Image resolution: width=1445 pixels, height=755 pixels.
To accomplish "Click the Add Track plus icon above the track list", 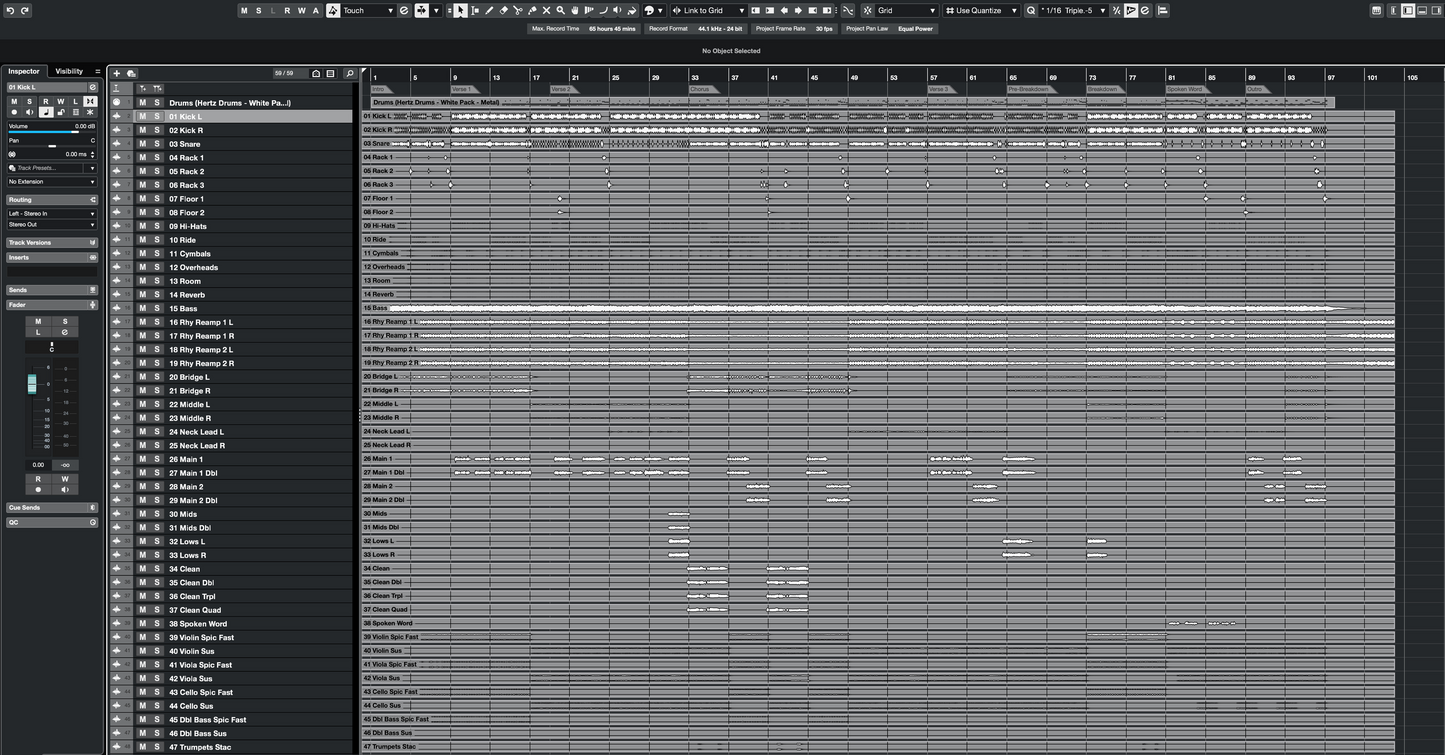I will point(115,73).
